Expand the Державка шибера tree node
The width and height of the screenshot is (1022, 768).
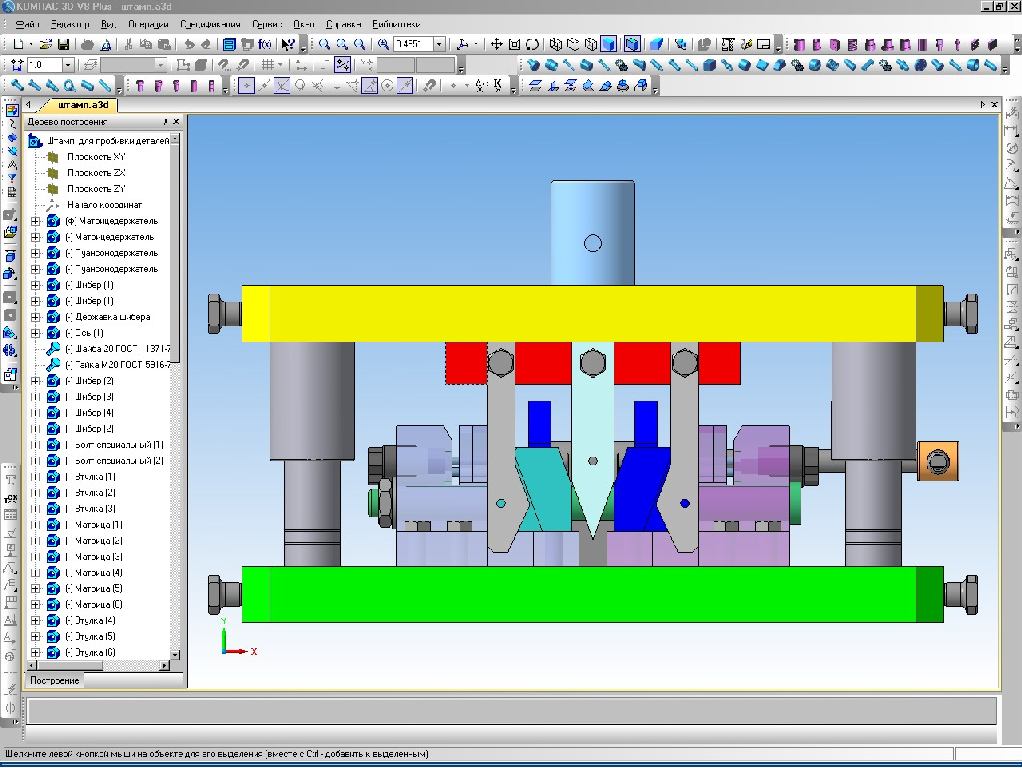36,317
